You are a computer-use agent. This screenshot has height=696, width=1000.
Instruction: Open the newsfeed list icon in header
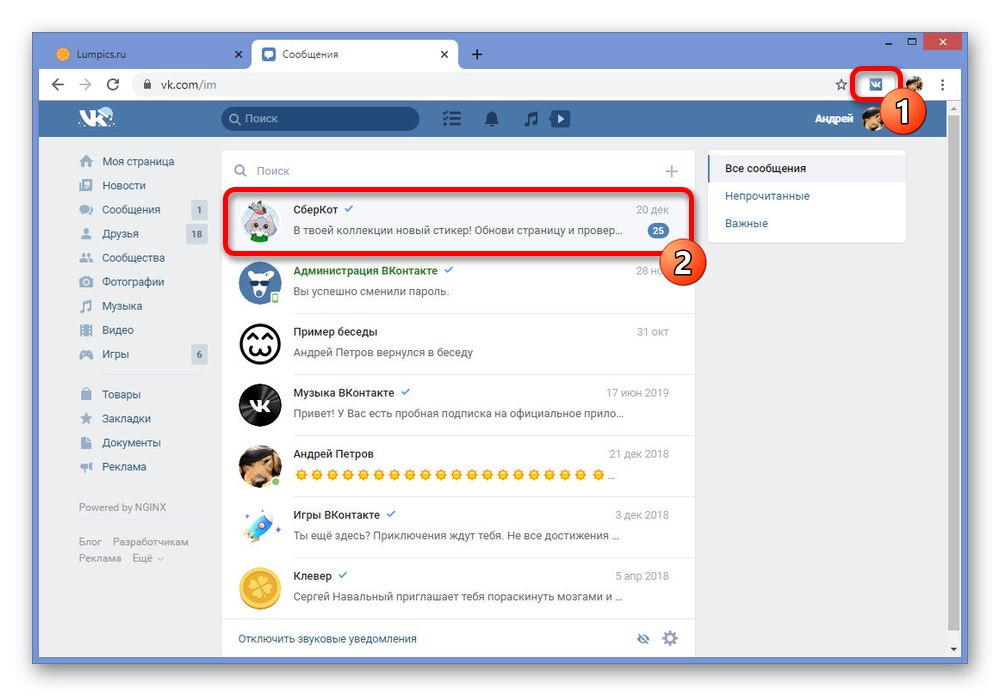pyautogui.click(x=452, y=119)
